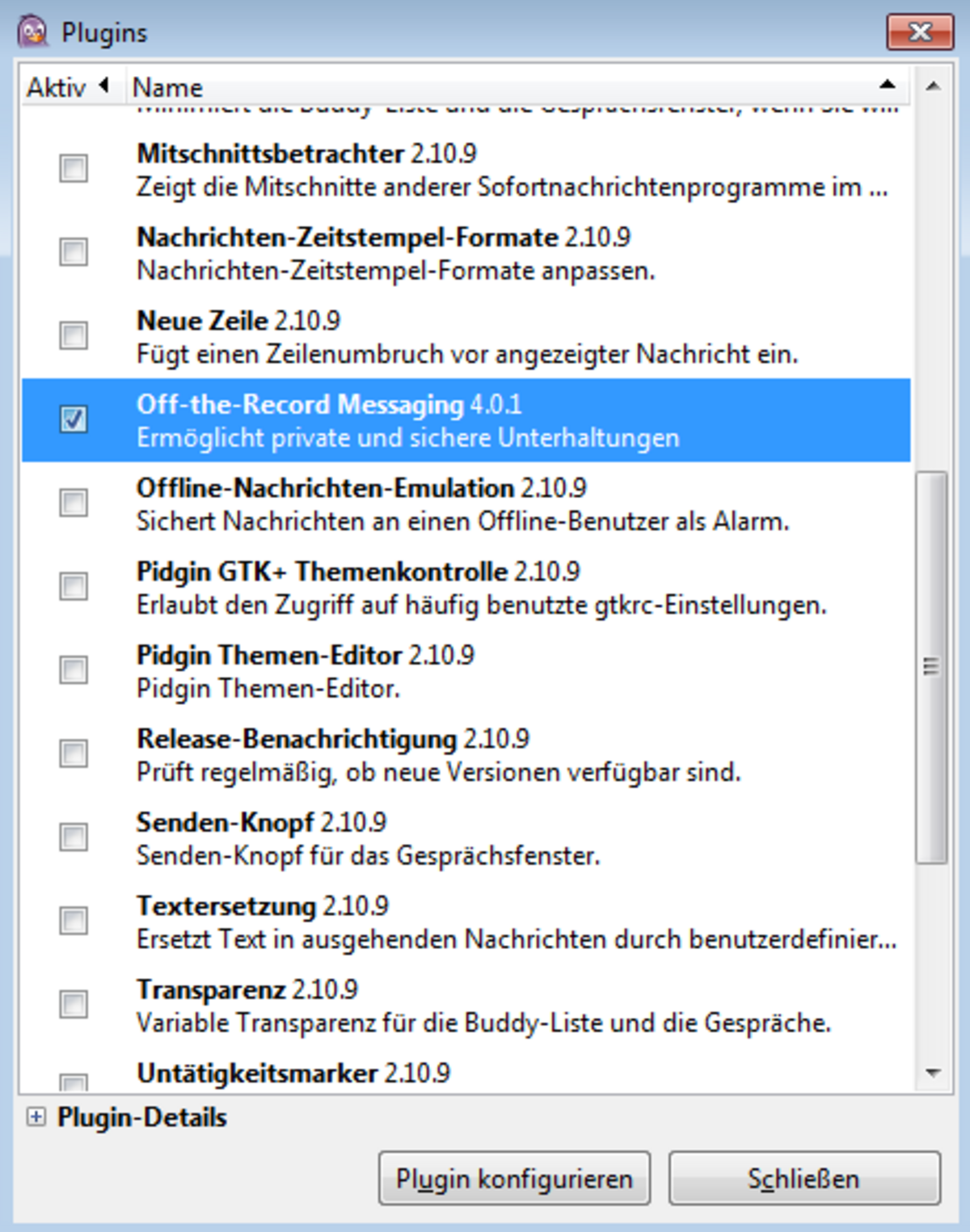970x1232 pixels.
Task: Click the Pidgin icon in title bar
Action: click(33, 32)
